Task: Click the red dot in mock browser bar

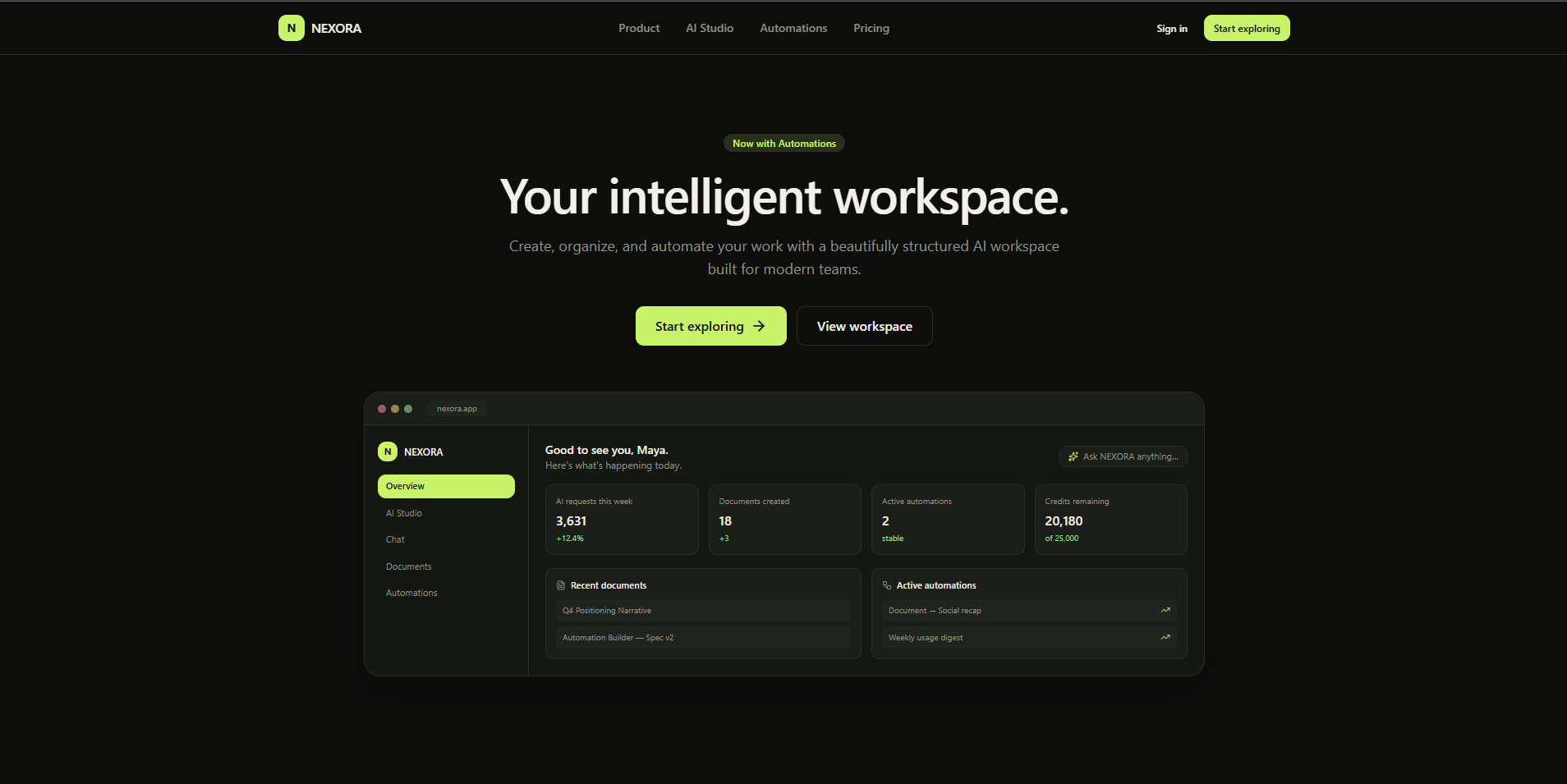Action: [x=382, y=409]
